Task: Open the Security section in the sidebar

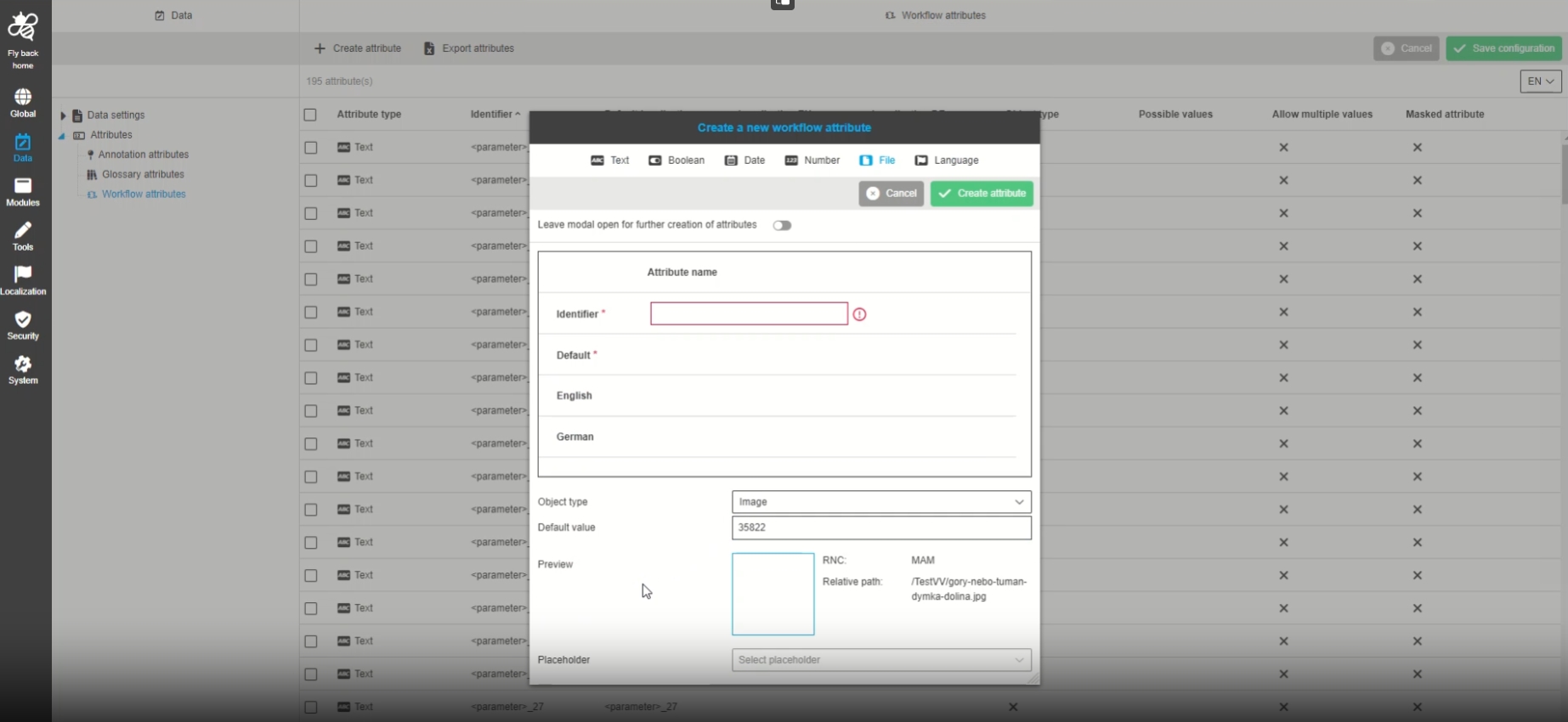Action: (x=23, y=325)
